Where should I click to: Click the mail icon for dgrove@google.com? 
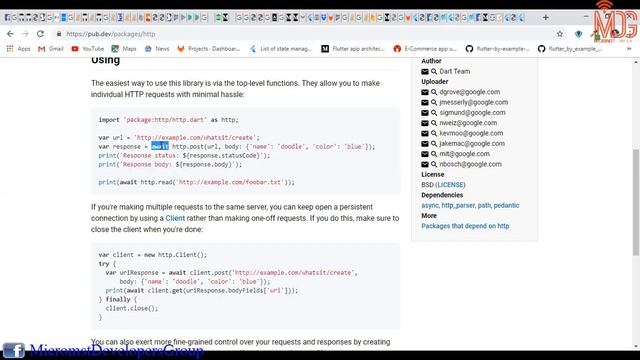[x=425, y=92]
